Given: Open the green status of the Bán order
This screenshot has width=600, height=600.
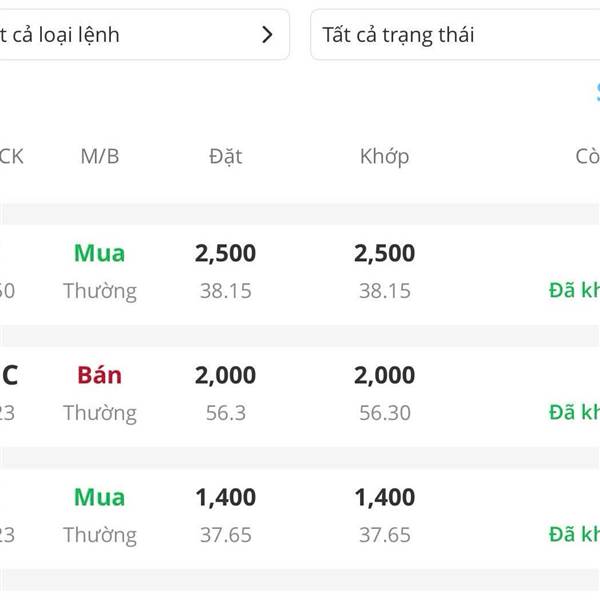Looking at the screenshot, I should (575, 413).
